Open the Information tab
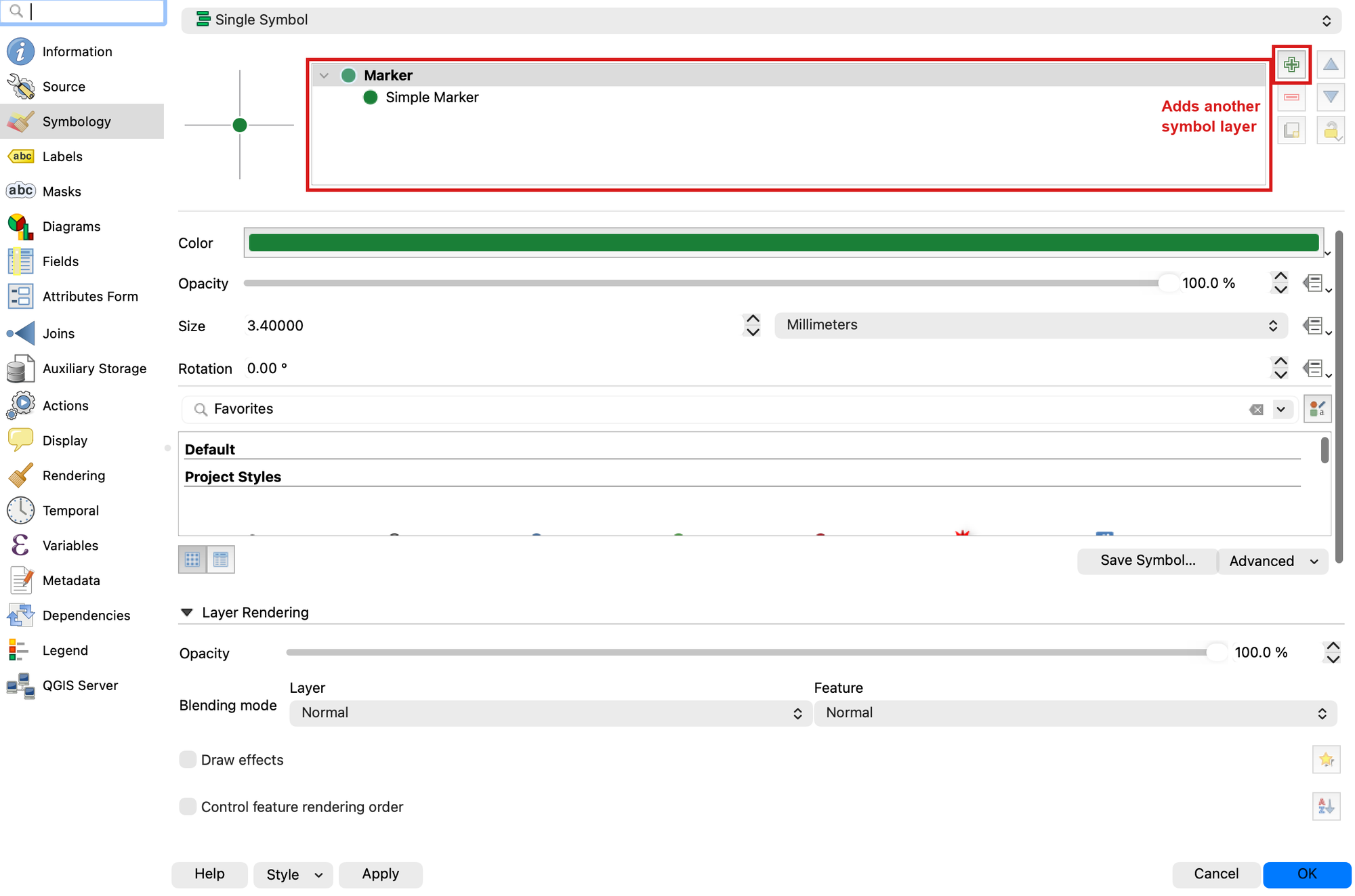 click(x=82, y=51)
